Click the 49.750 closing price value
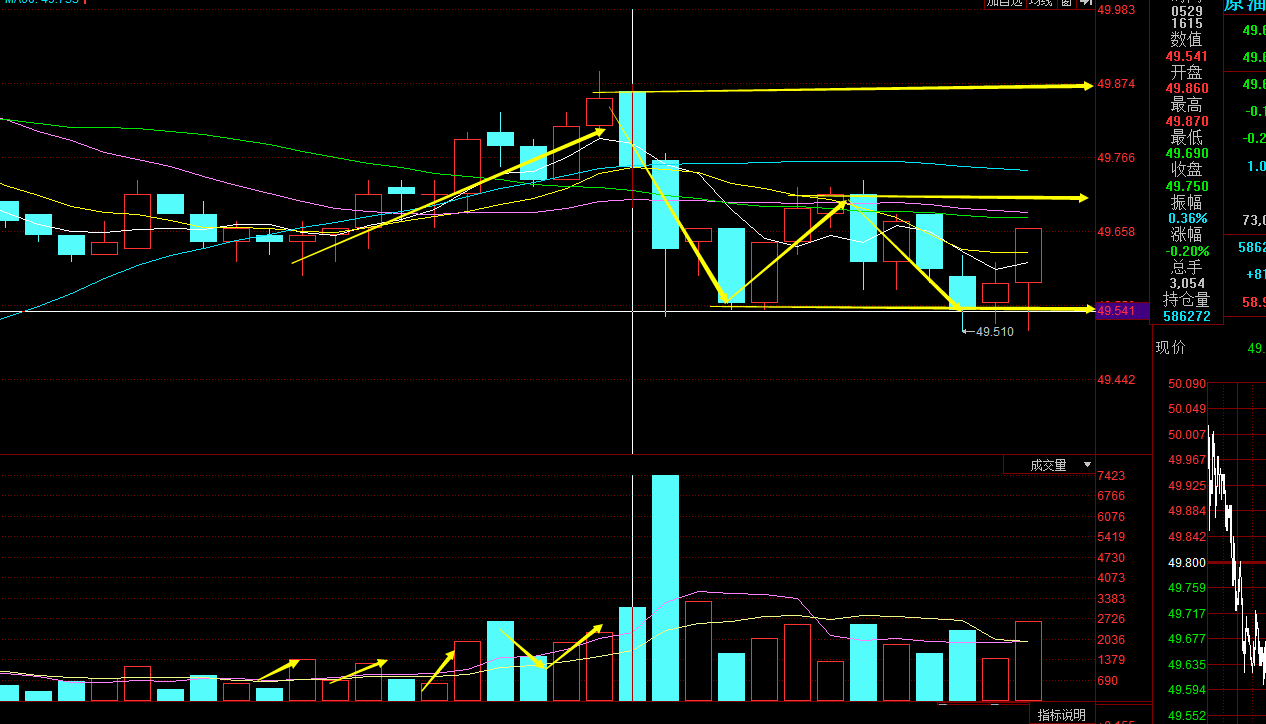The width and height of the screenshot is (1266, 724). pyautogui.click(x=1187, y=186)
